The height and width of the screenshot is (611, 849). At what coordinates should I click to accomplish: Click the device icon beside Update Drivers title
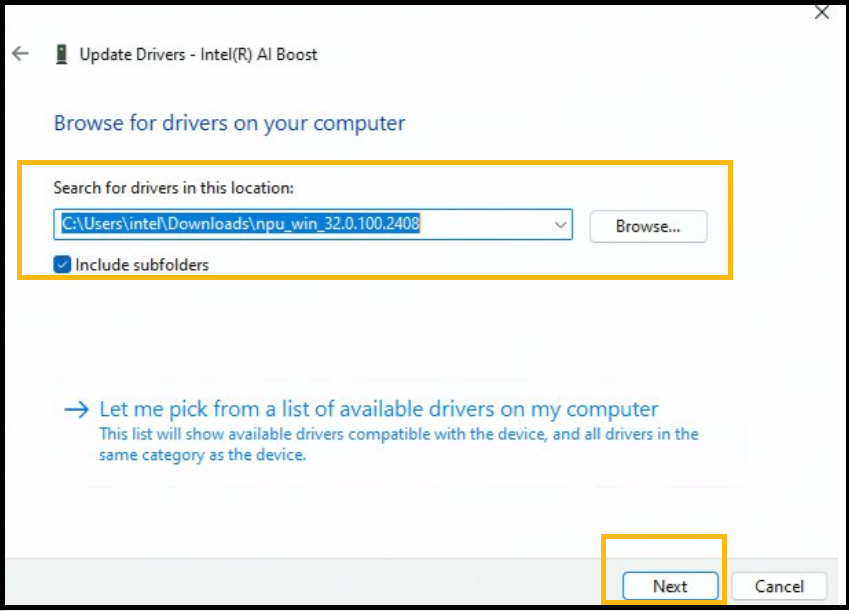click(62, 54)
